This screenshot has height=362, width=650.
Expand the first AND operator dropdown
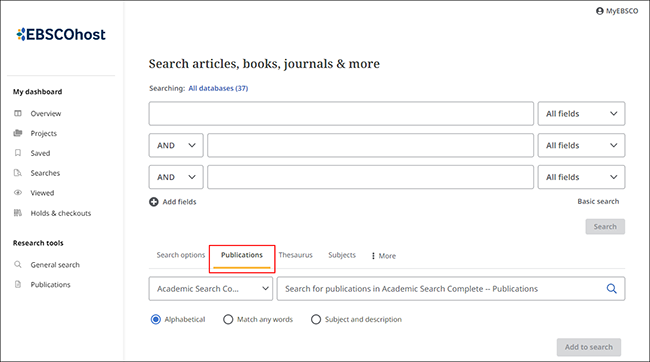(176, 145)
